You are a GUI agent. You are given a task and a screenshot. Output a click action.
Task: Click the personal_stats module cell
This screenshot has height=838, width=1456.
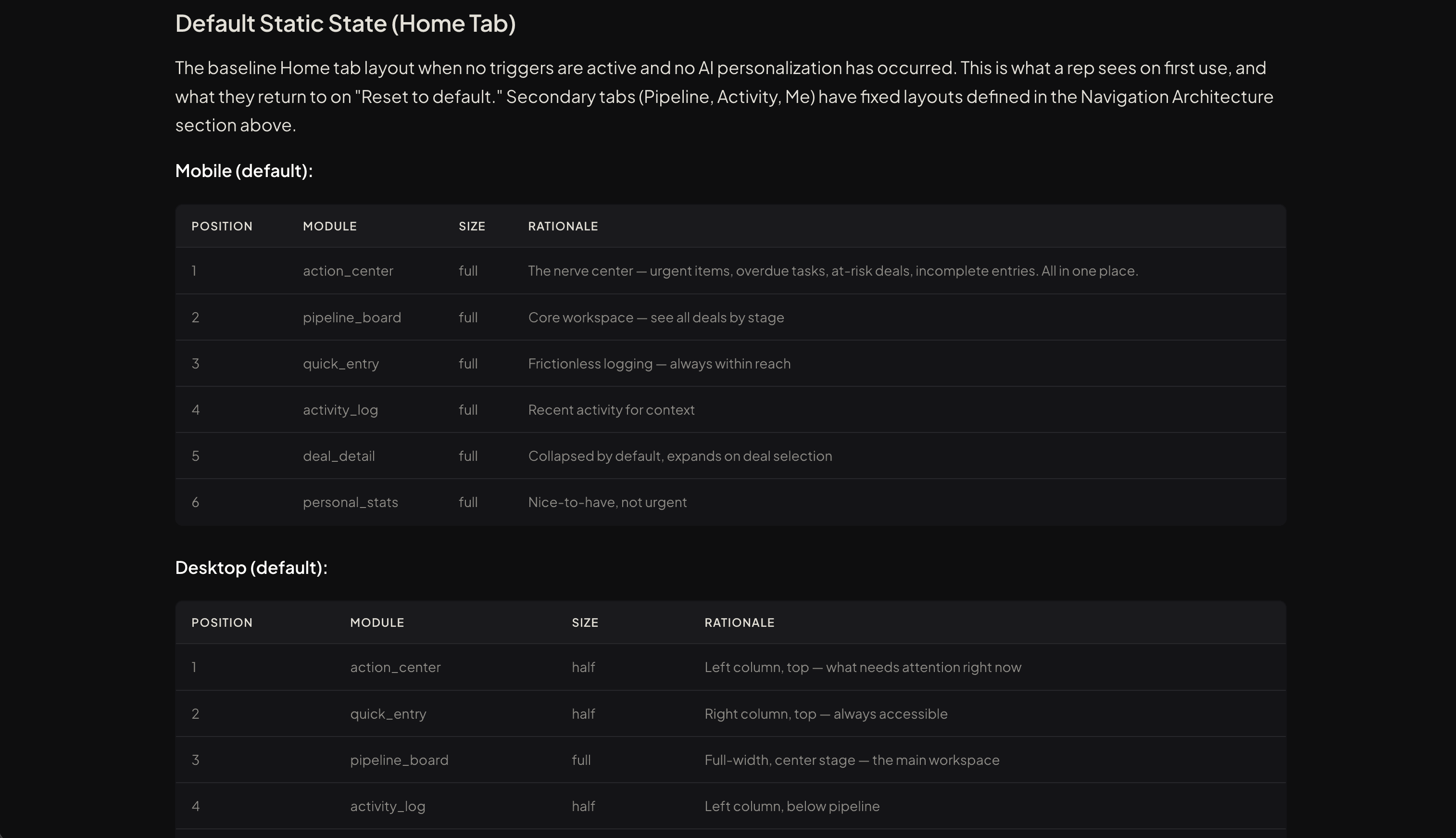[x=351, y=502]
